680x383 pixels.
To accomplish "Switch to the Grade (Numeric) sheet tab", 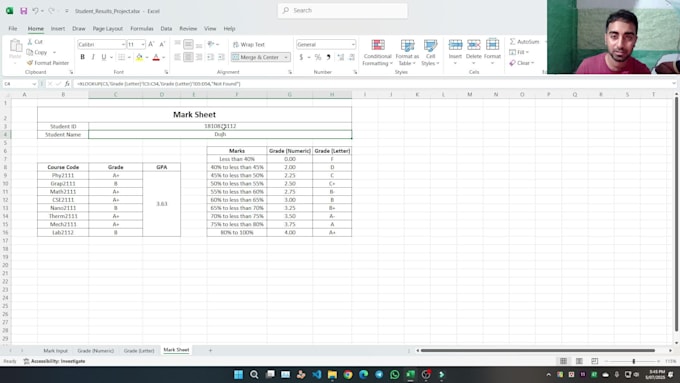I will [96, 350].
